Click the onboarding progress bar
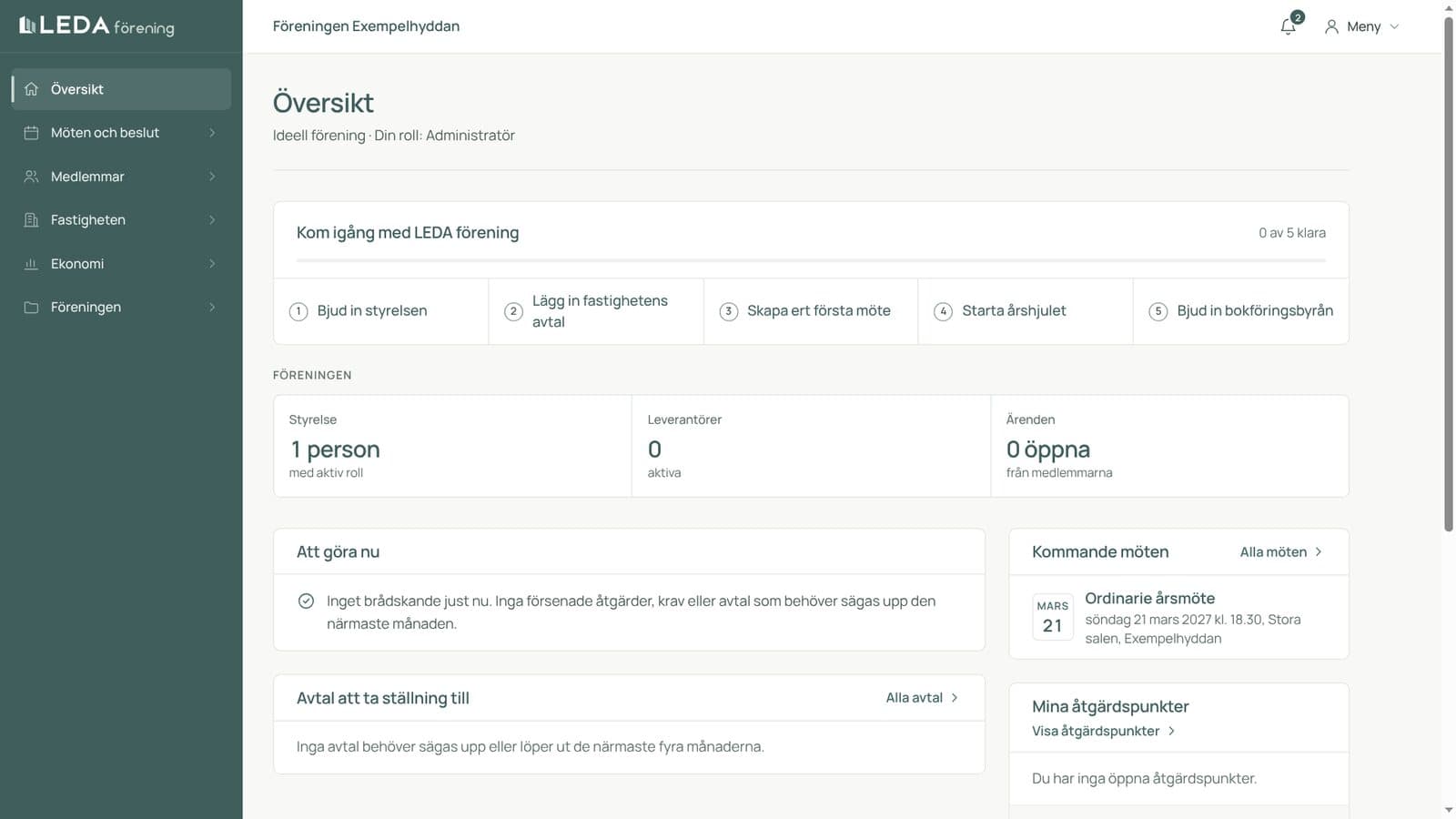 [x=811, y=261]
